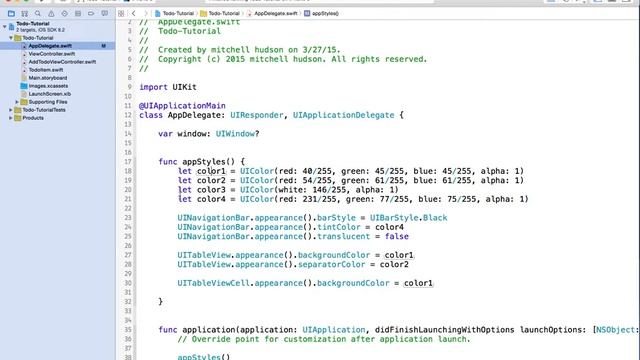Select the Todo-TutorialTests folder row
640x360 pixels.
[x=58, y=110]
